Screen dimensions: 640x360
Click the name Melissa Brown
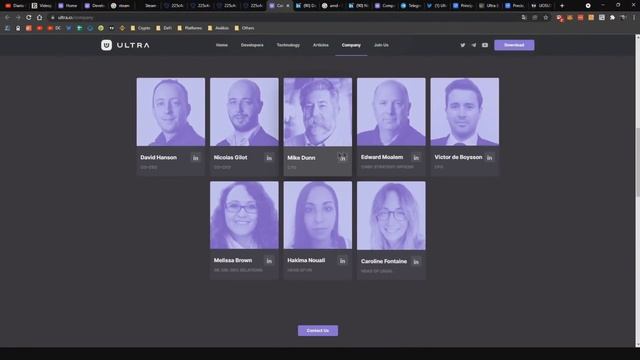pos(233,260)
